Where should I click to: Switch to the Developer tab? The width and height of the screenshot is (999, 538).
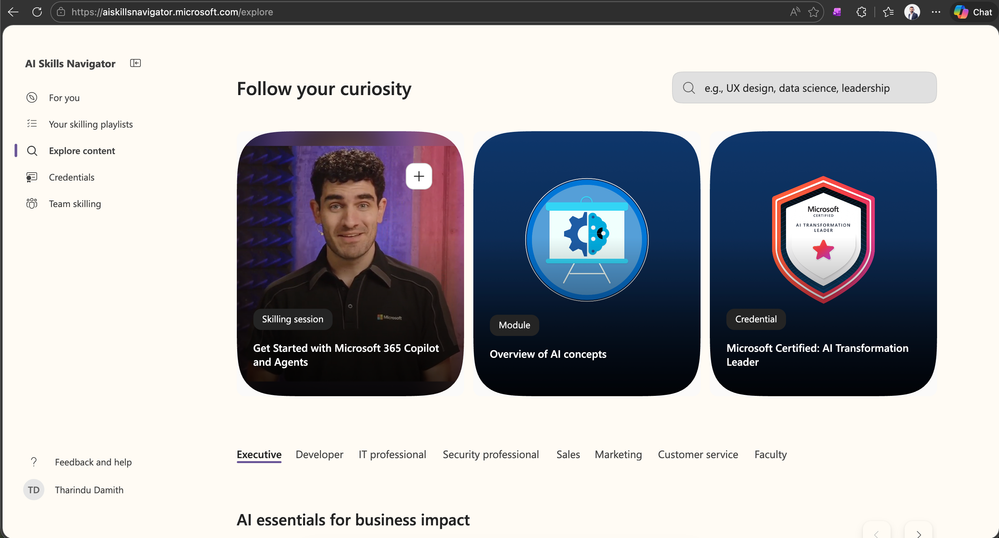[319, 455]
